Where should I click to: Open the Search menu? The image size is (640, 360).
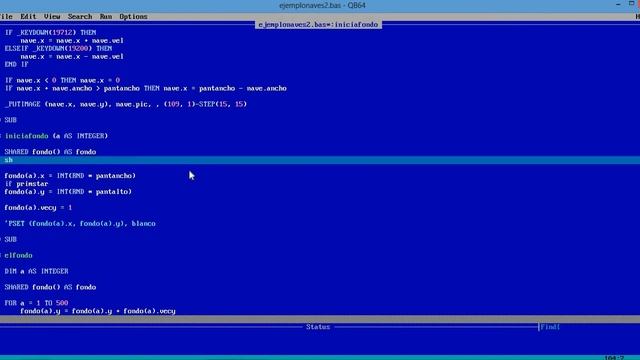(x=80, y=17)
